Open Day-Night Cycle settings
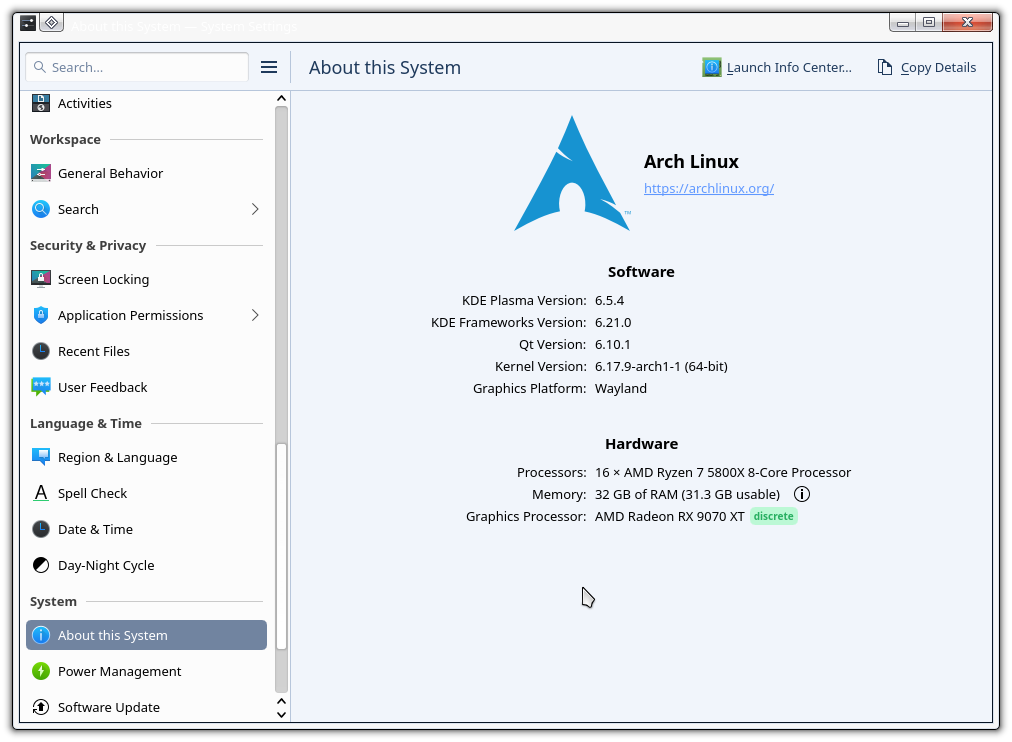The image size is (1012, 742). coord(147,565)
